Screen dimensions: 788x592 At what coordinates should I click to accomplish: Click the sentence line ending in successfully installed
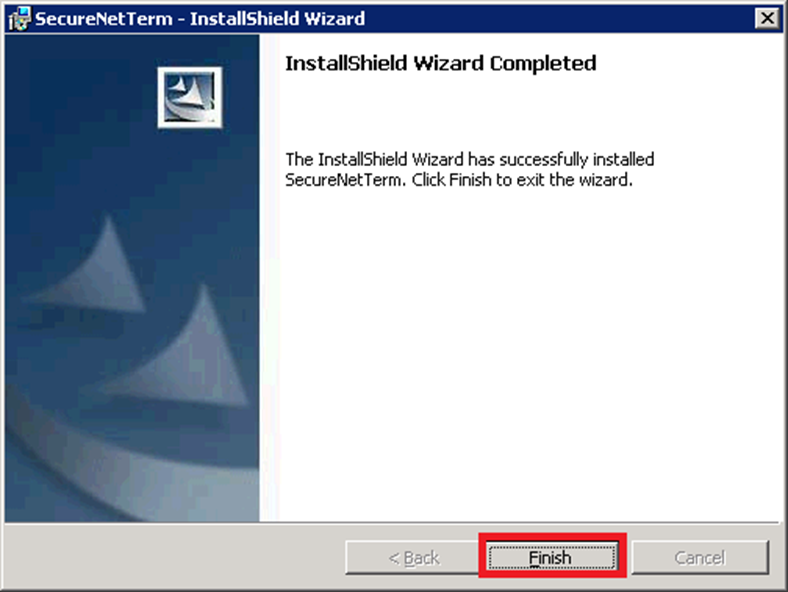click(x=469, y=159)
